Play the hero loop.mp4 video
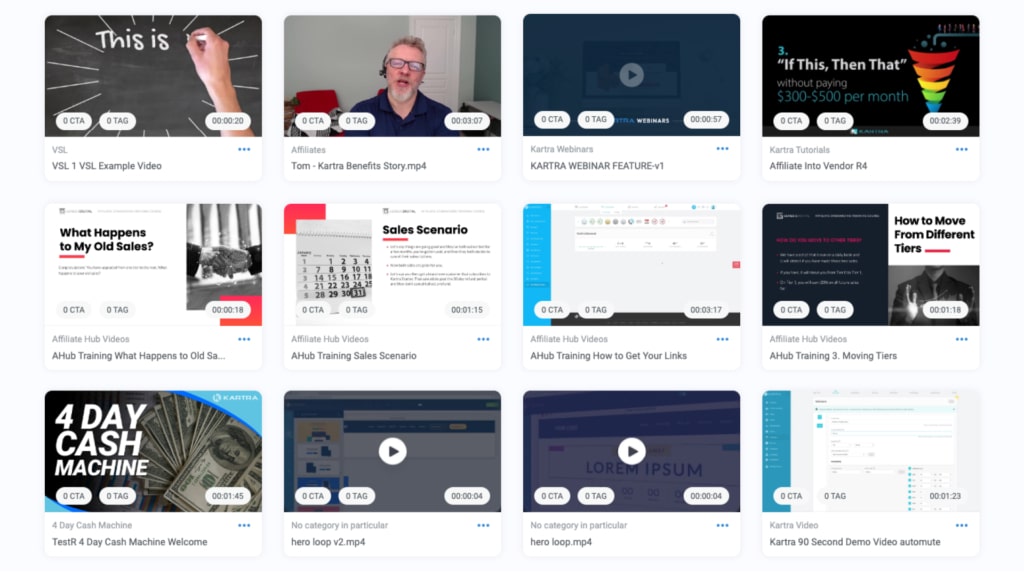Image resolution: width=1024 pixels, height=576 pixels. click(x=631, y=451)
